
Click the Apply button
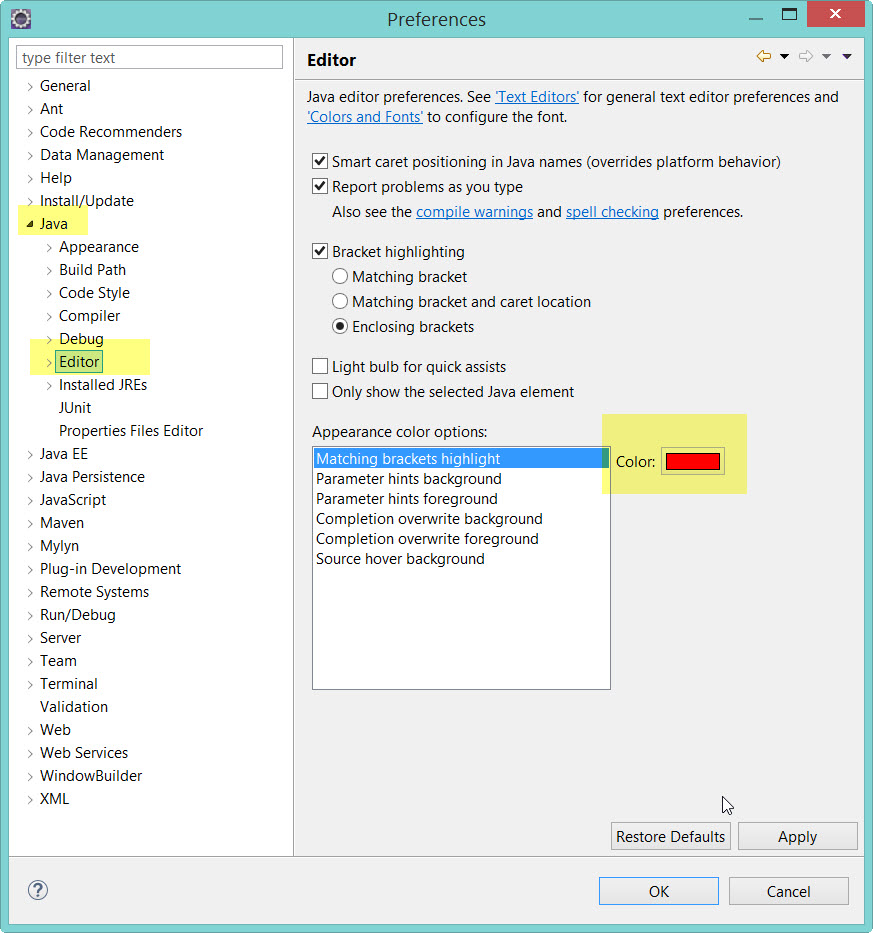pyautogui.click(x=797, y=837)
